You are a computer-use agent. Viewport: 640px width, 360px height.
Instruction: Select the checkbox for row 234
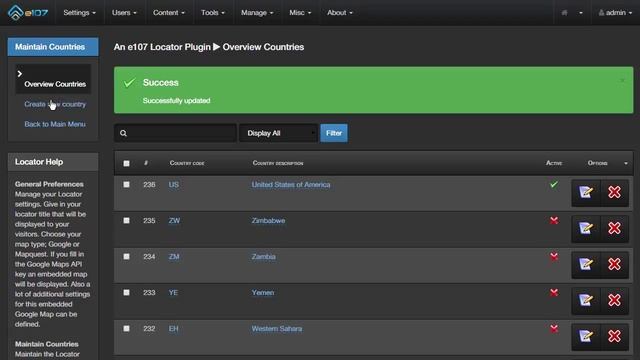click(x=127, y=256)
